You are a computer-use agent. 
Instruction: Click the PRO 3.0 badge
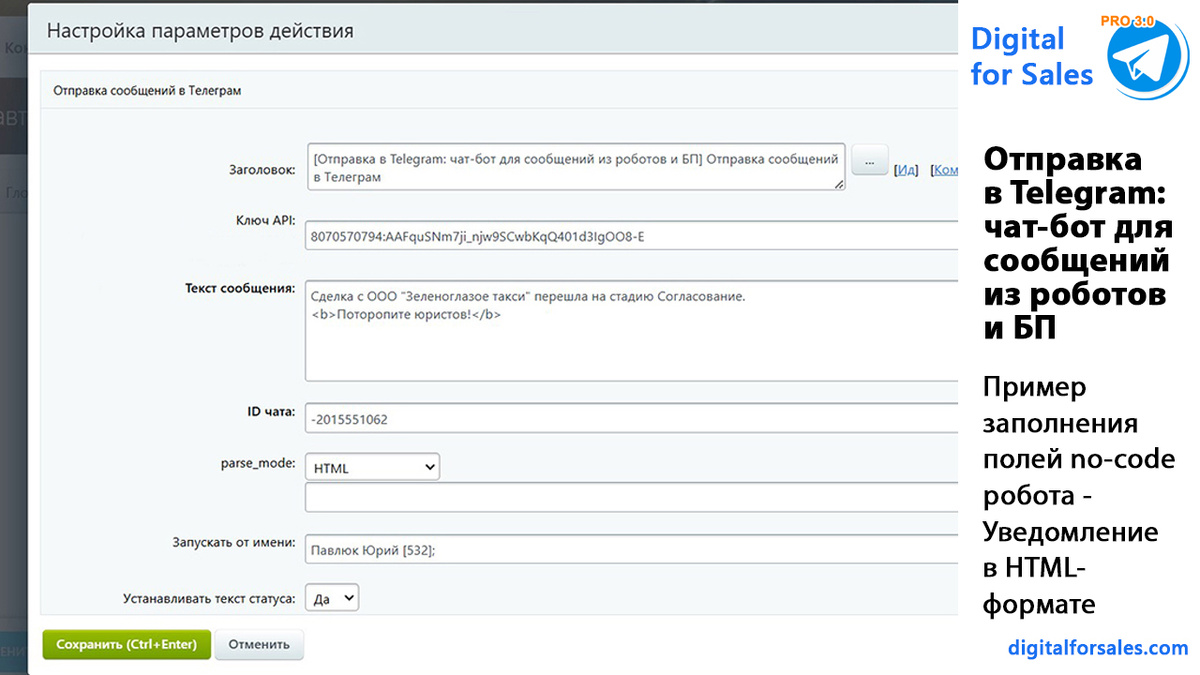coord(1127,20)
